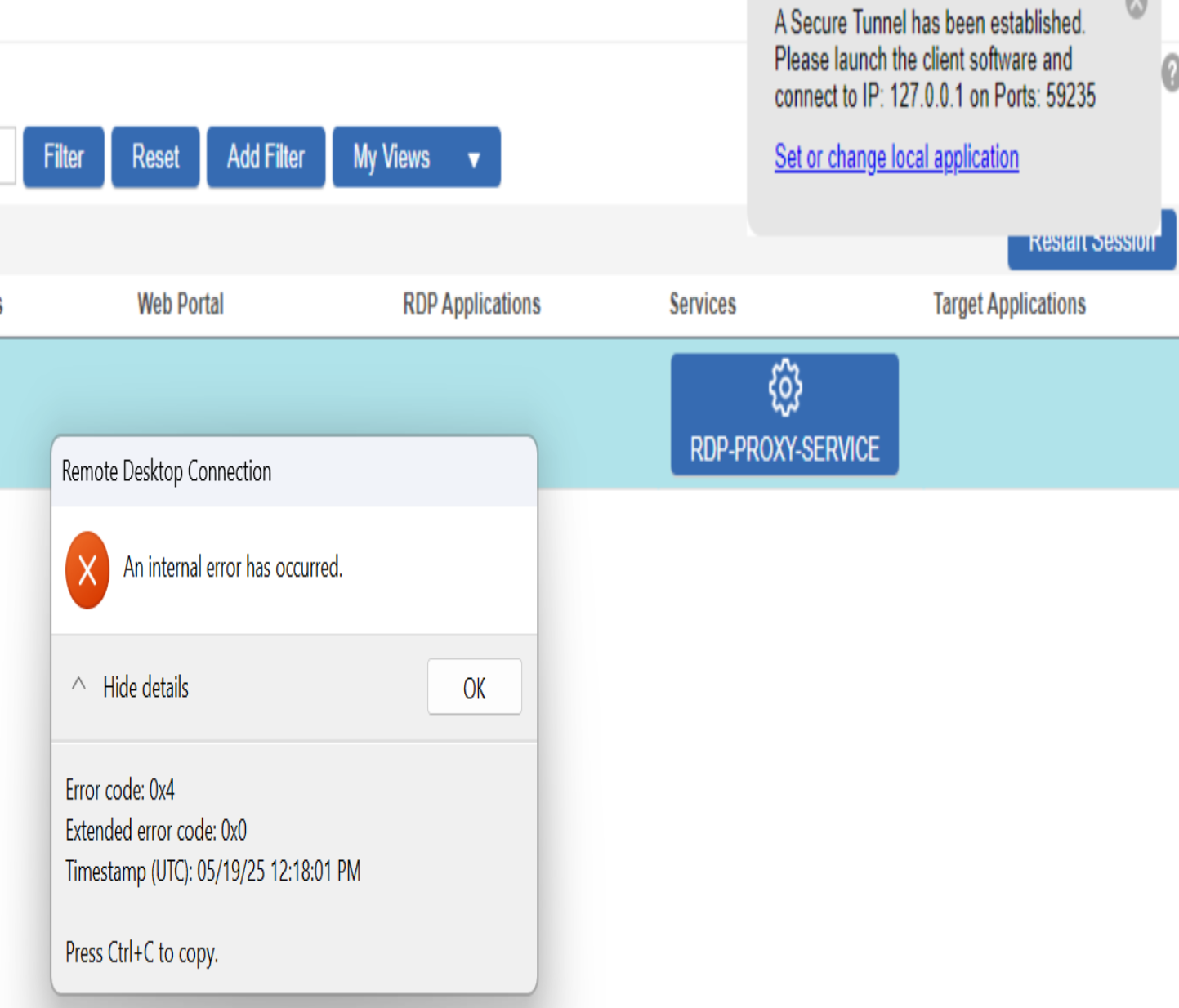Click the 'Press Ctrl+C to copy.' text
The width and height of the screenshot is (1179, 1008).
(x=141, y=953)
